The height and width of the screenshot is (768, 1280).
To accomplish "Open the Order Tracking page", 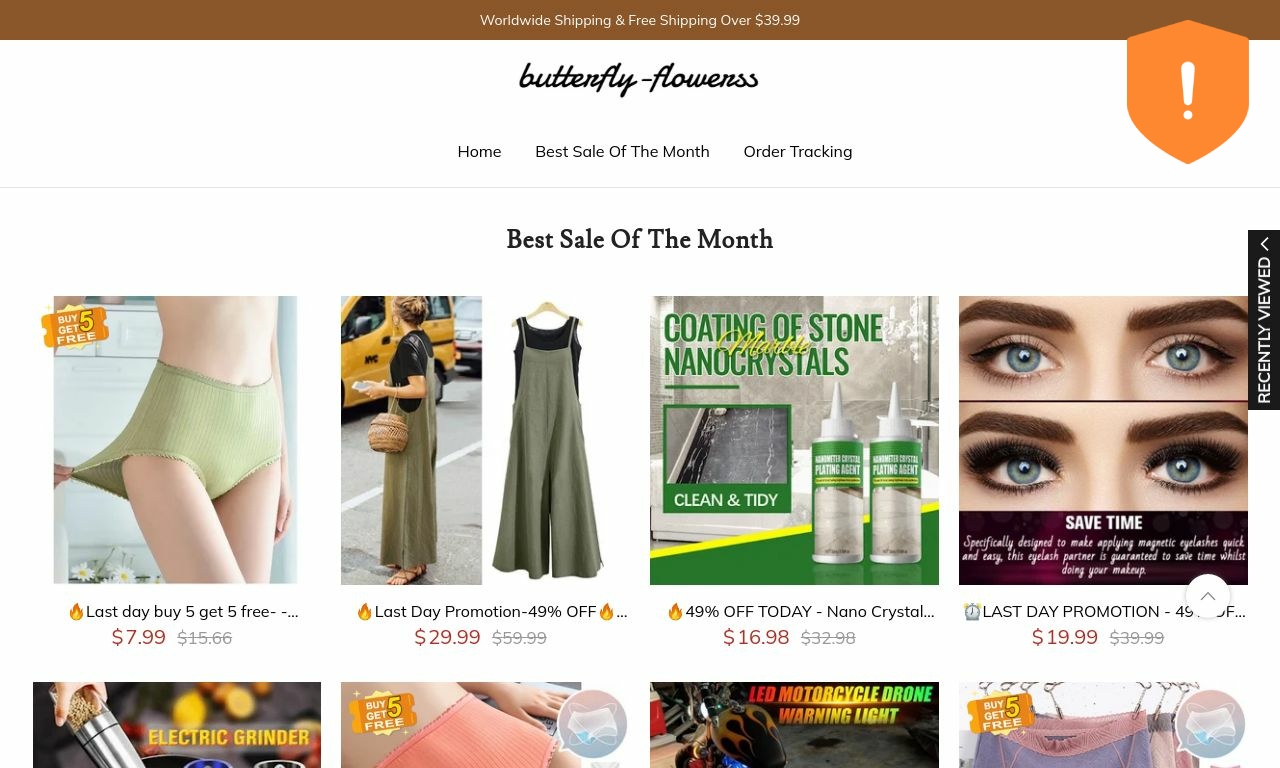I will 798,151.
